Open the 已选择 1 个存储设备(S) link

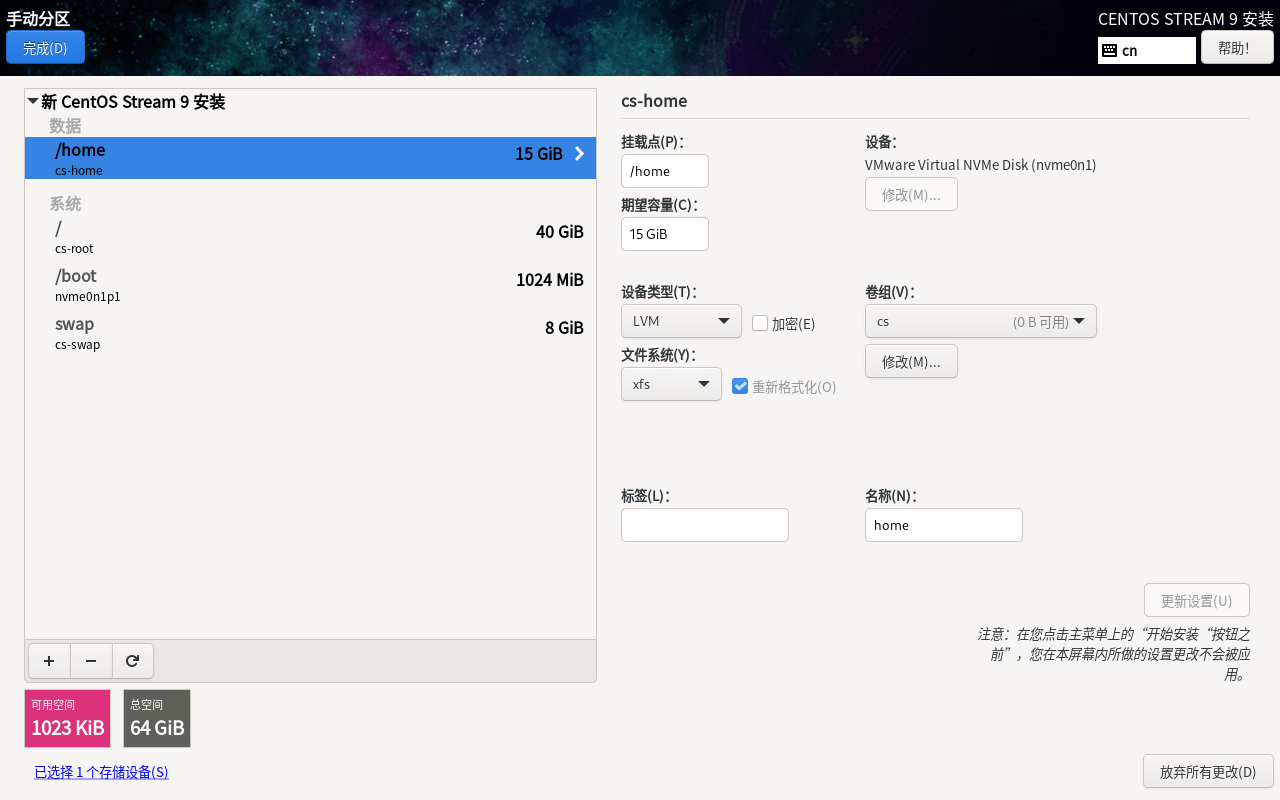[101, 772]
